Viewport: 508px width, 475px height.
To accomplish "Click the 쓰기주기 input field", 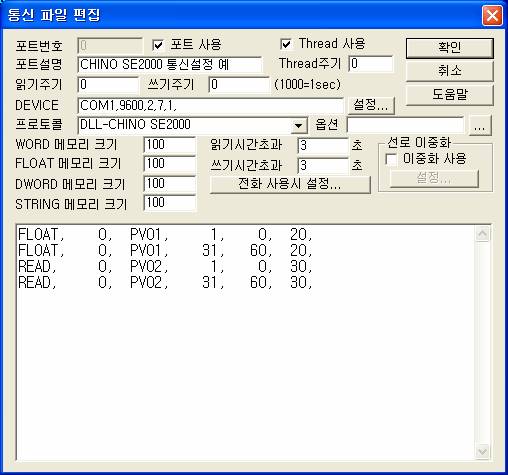I will [x=239, y=85].
